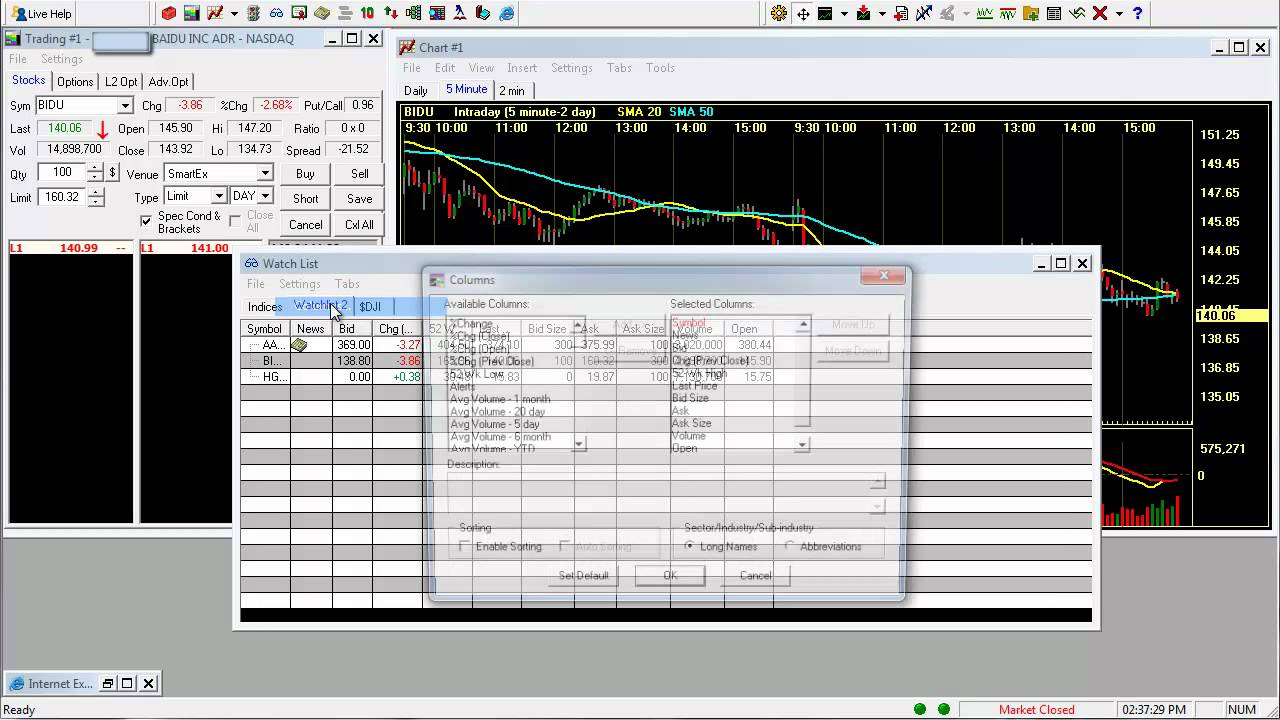The image size is (1280, 720).
Task: Open the order Type Limit dropdown
Action: [218, 198]
